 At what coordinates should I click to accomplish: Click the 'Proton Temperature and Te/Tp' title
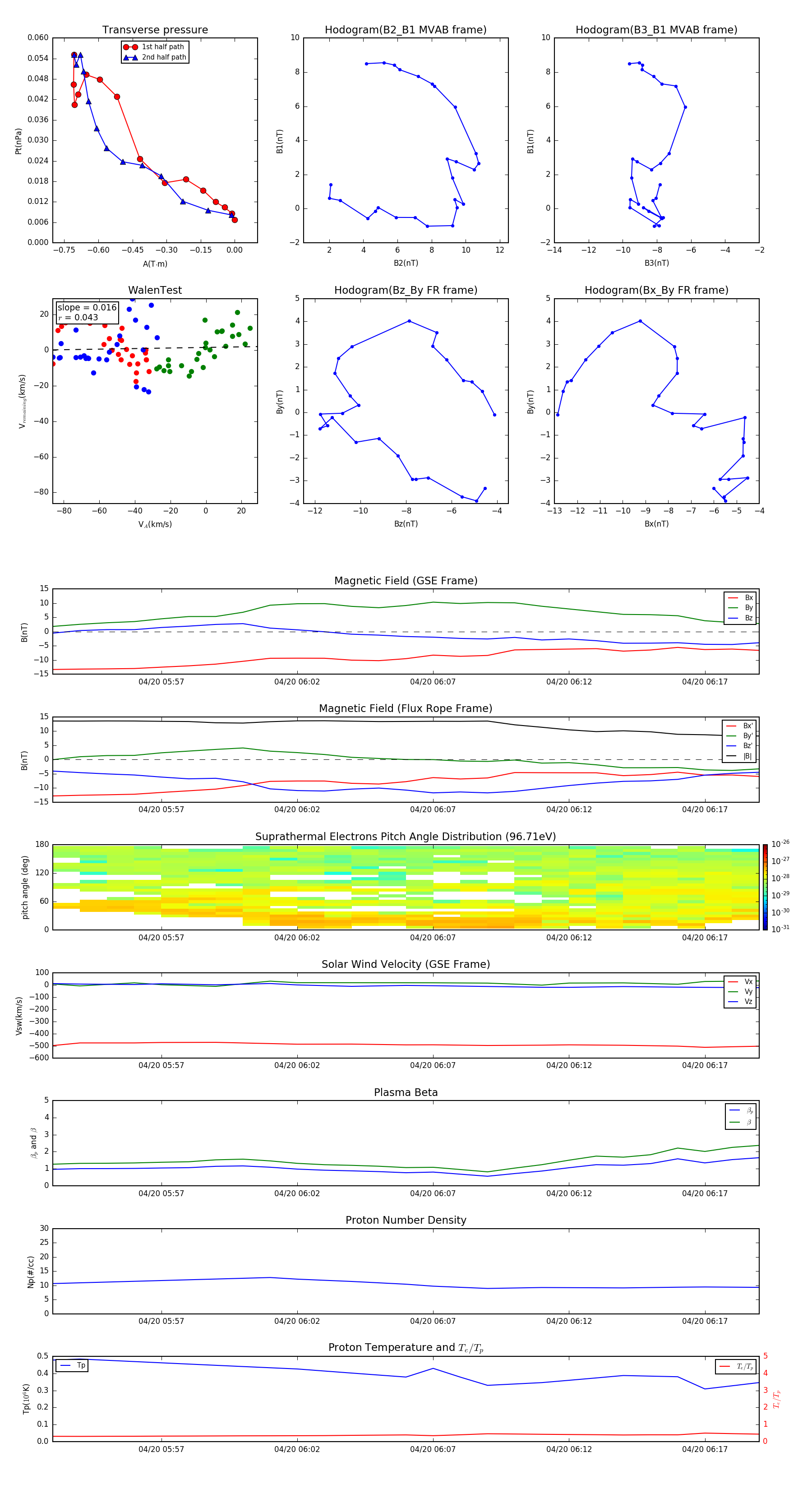(x=406, y=1348)
